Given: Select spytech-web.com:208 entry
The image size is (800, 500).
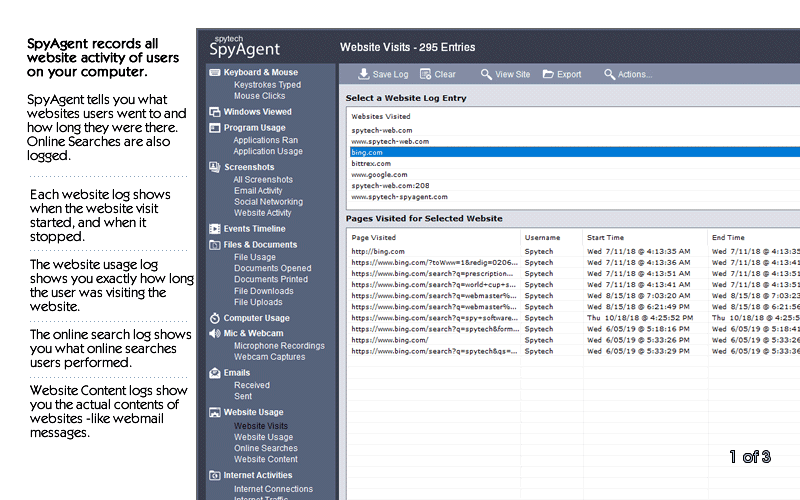Looking at the screenshot, I should [575, 186].
